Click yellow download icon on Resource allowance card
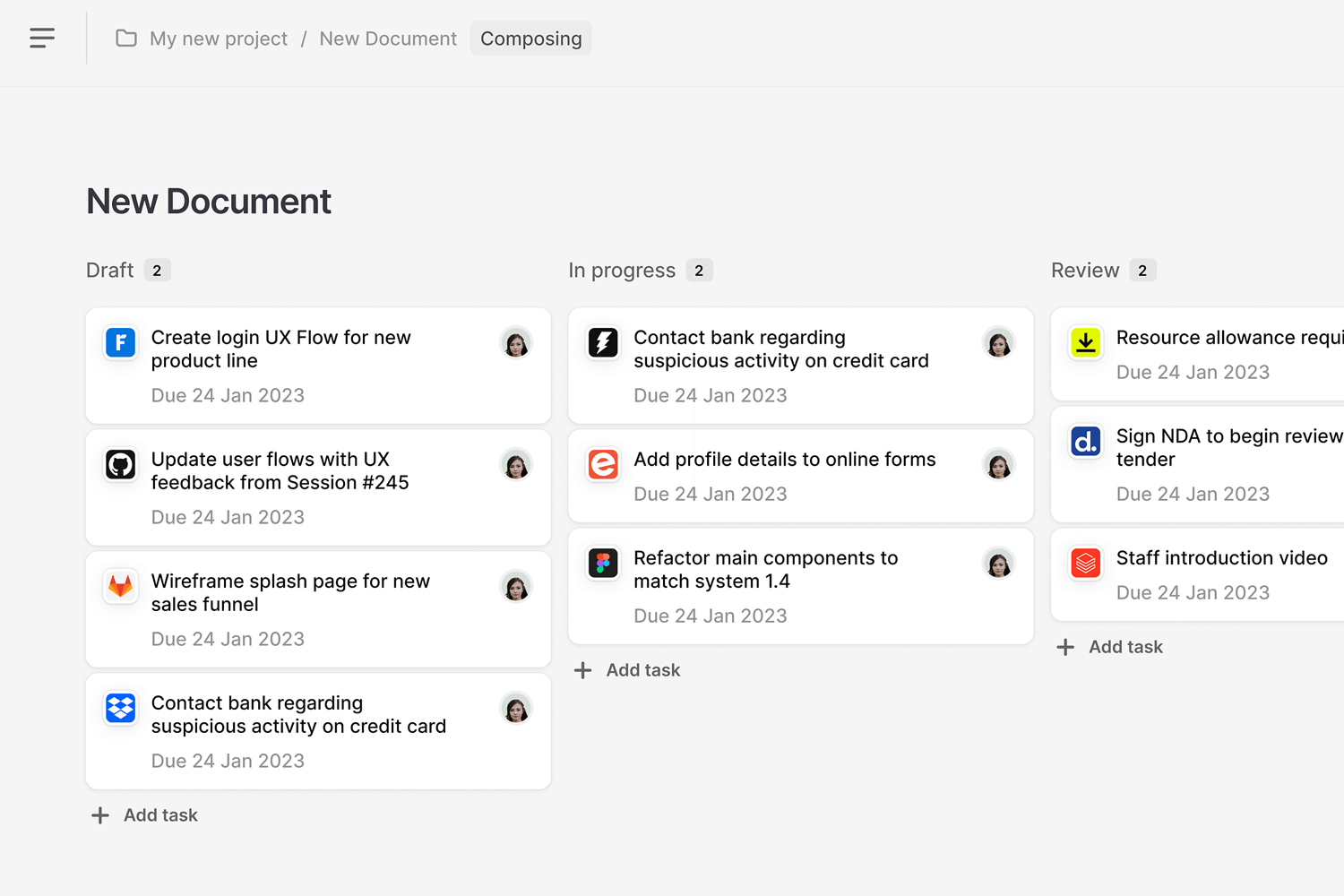This screenshot has height=896, width=1344. [x=1086, y=342]
